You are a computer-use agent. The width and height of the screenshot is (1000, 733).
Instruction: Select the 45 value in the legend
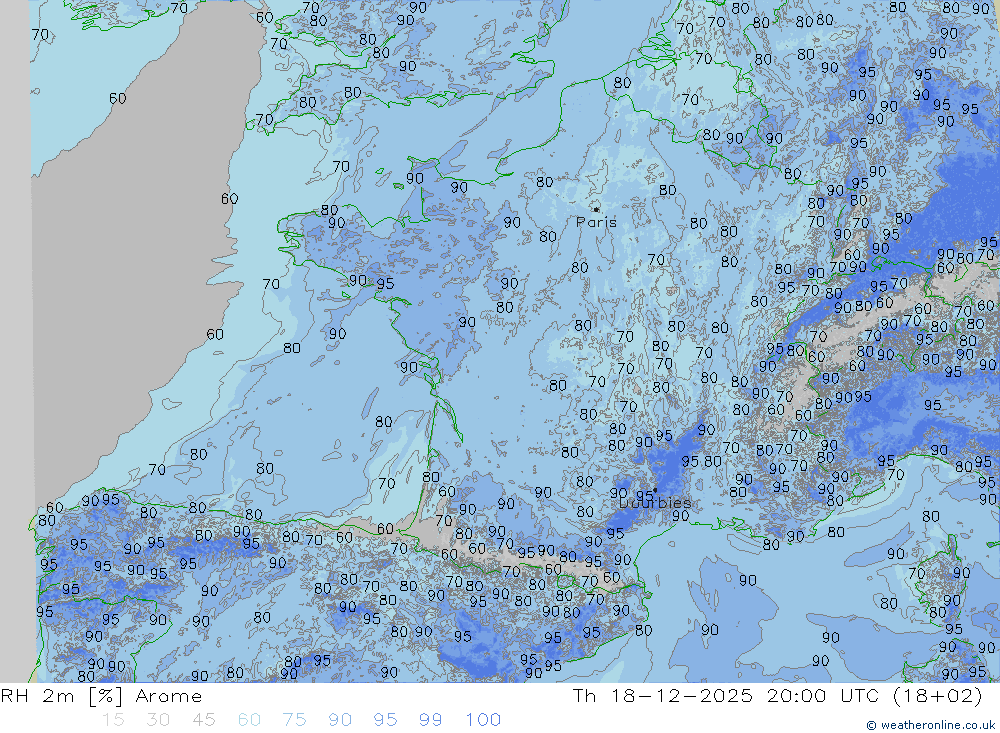click(x=204, y=720)
